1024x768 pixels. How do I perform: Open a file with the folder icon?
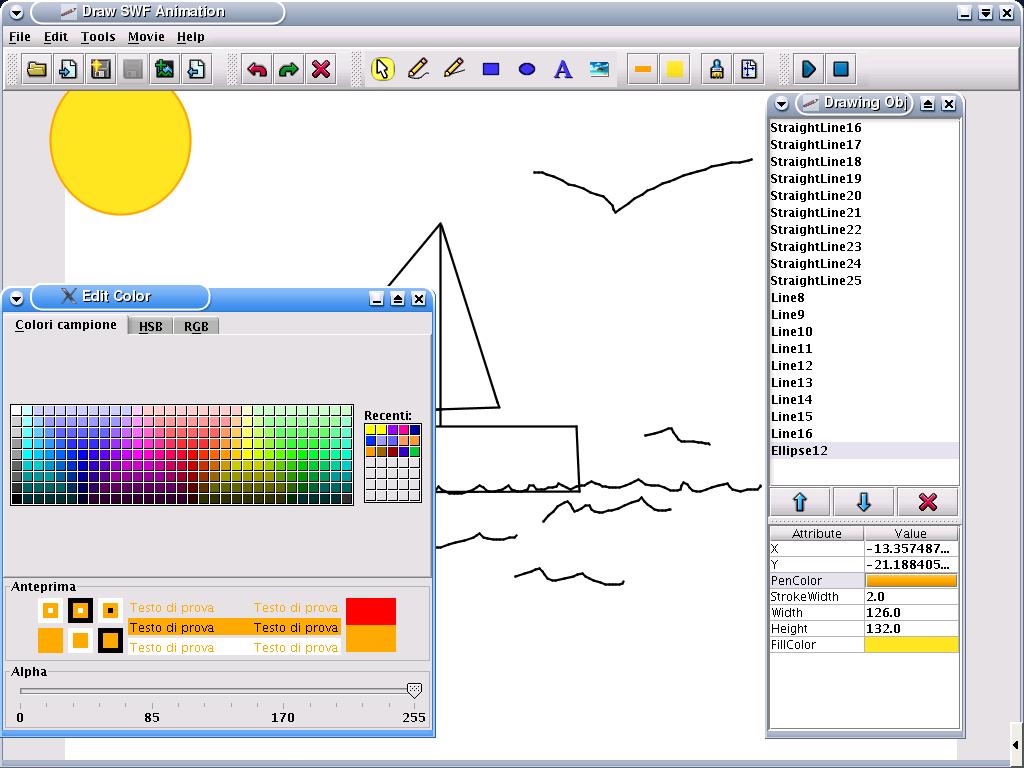pos(37,69)
